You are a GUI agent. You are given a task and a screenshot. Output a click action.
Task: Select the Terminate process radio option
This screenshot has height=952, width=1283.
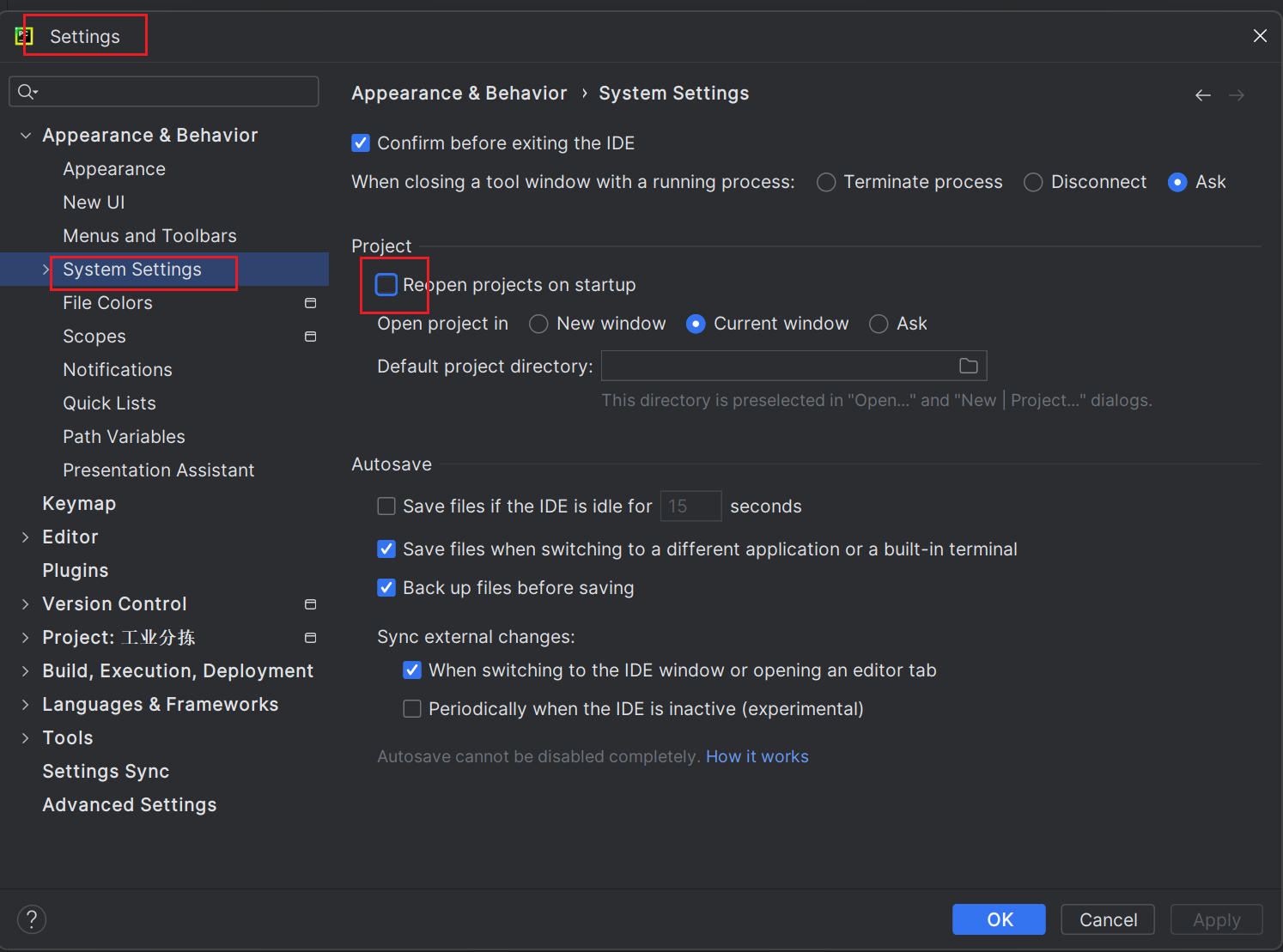click(x=826, y=182)
